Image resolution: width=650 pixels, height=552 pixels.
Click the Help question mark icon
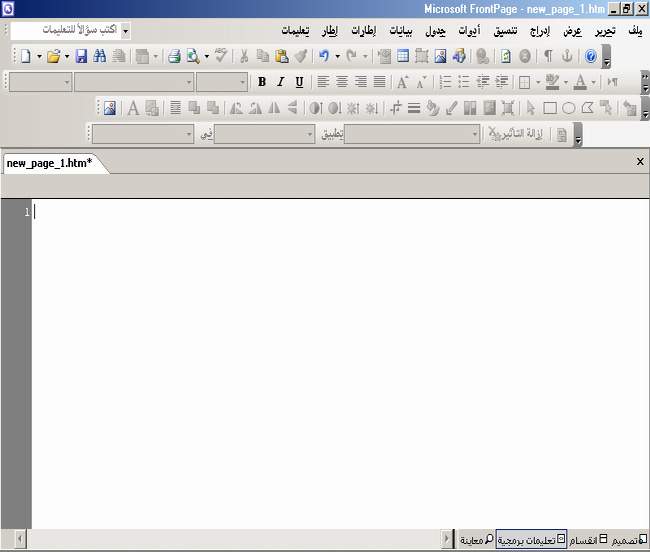[x=590, y=57]
